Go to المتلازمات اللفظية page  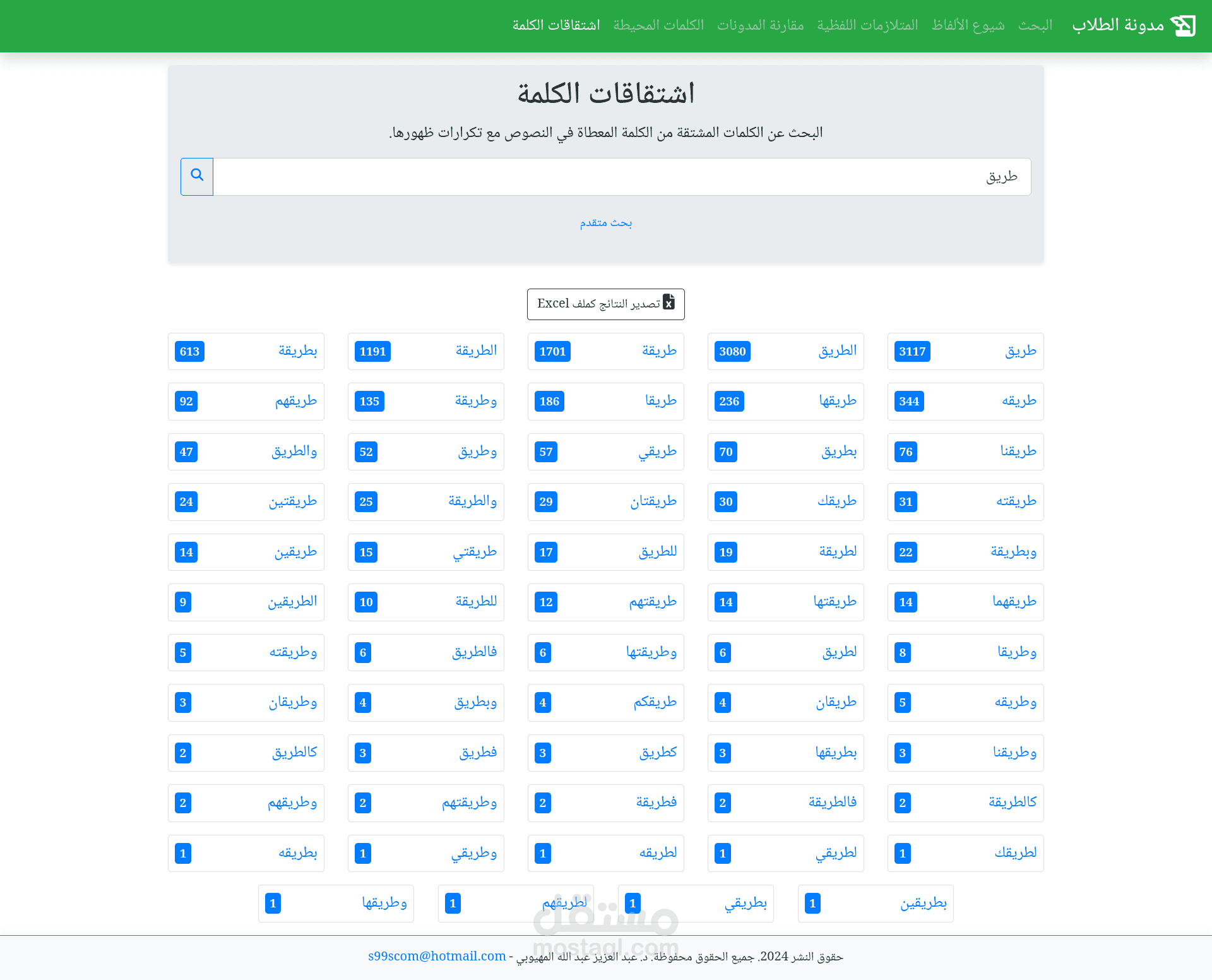pyautogui.click(x=867, y=25)
